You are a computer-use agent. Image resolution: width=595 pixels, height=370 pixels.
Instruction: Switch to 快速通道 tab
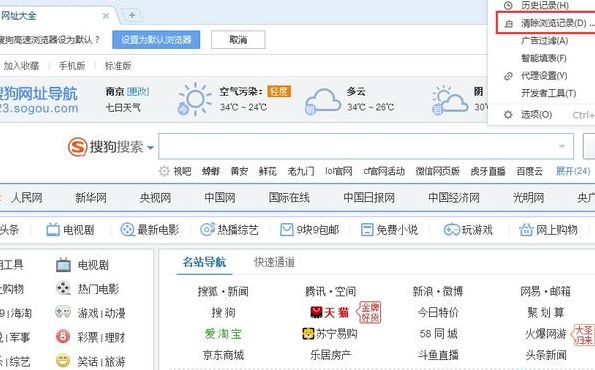tap(274, 262)
